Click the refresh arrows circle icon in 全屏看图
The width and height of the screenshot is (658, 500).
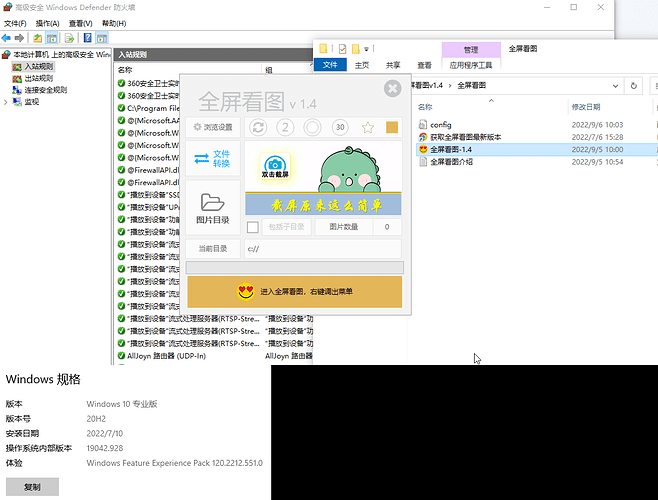tap(258, 127)
